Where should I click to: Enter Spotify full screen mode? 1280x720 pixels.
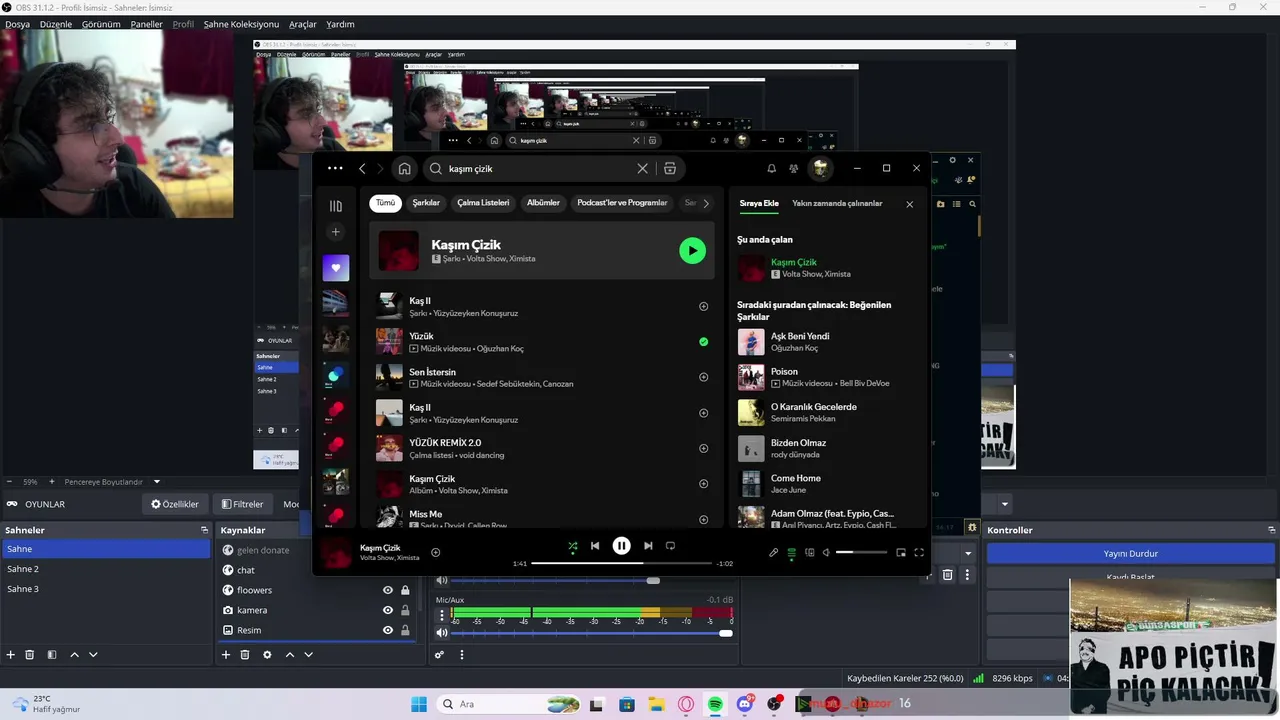(919, 552)
